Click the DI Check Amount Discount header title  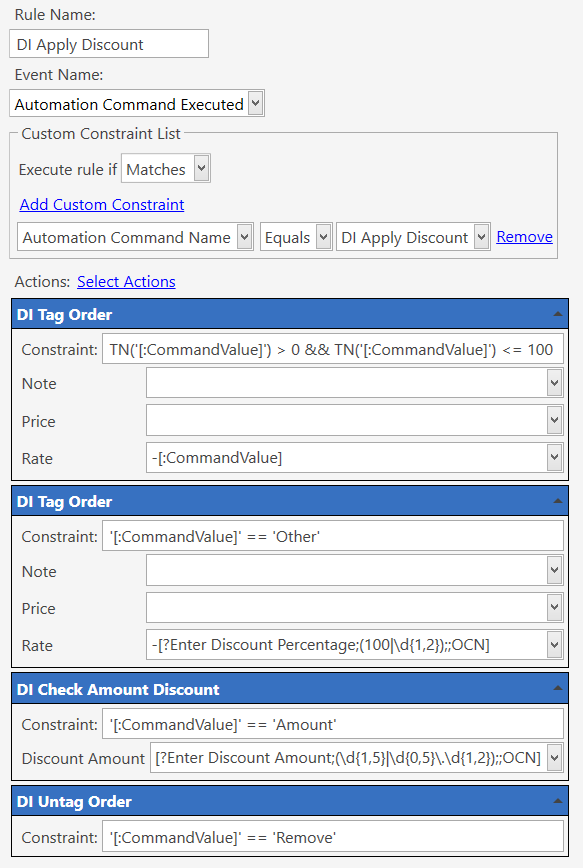118,689
